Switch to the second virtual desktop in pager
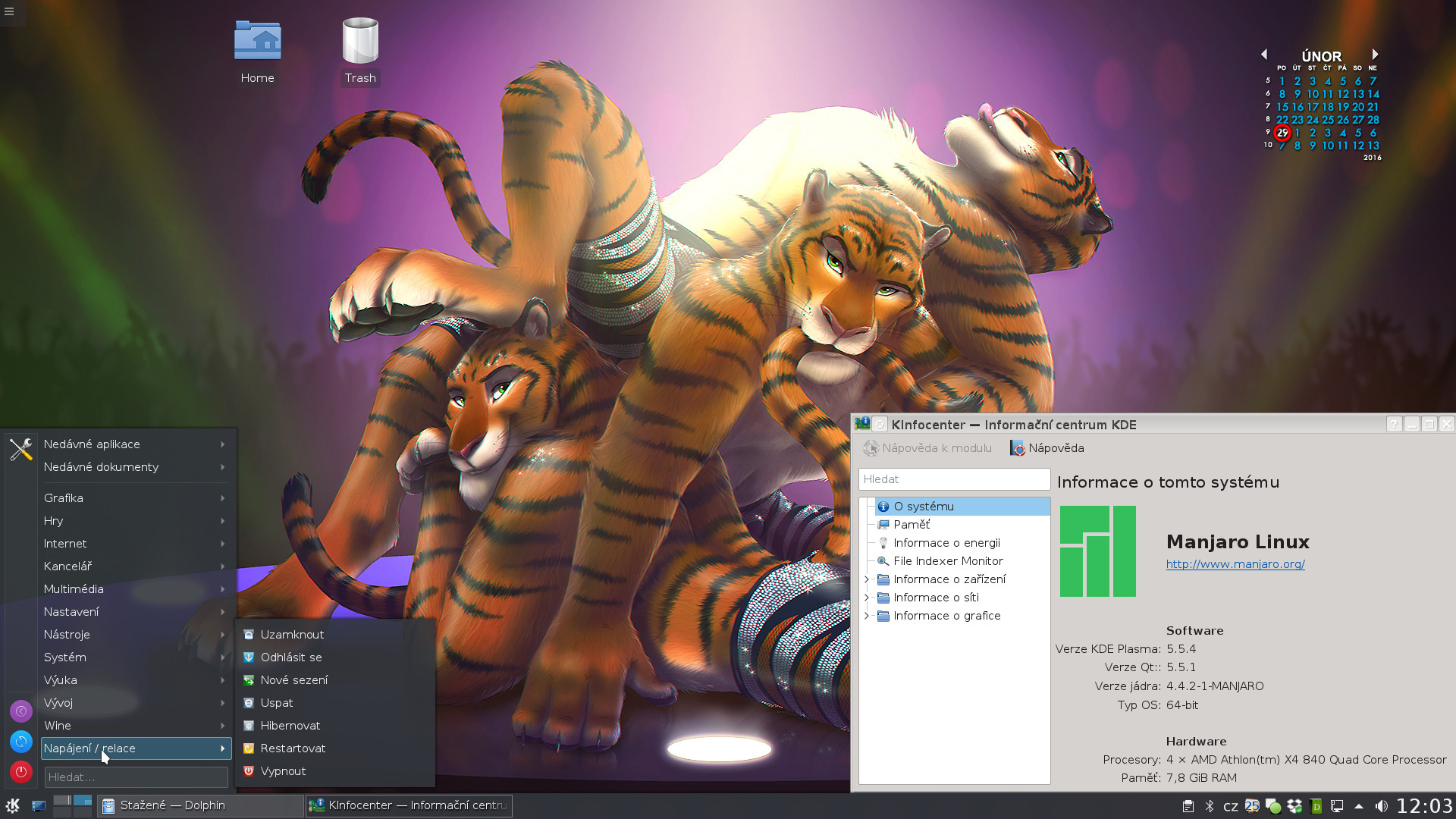The height and width of the screenshot is (819, 1456). (x=83, y=800)
